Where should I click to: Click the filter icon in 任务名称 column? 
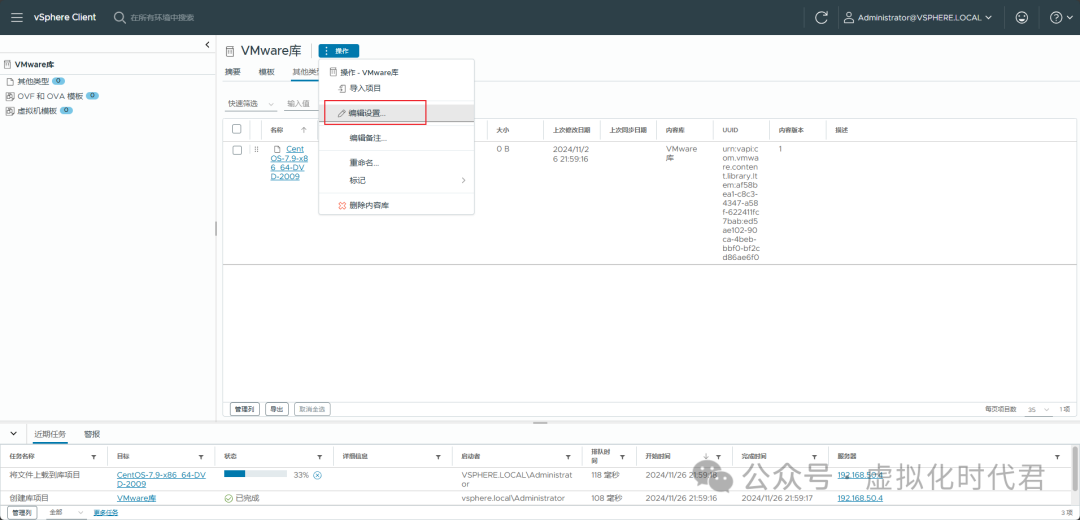pos(101,456)
